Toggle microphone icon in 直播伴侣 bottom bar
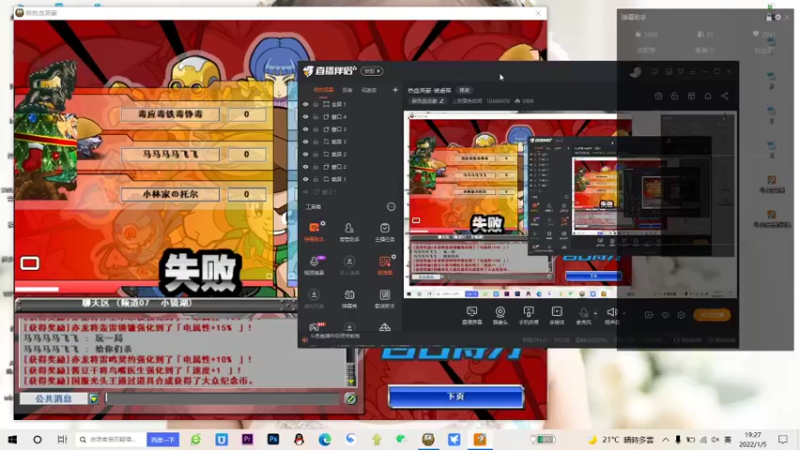Screen dimensions: 800x450 583,315
